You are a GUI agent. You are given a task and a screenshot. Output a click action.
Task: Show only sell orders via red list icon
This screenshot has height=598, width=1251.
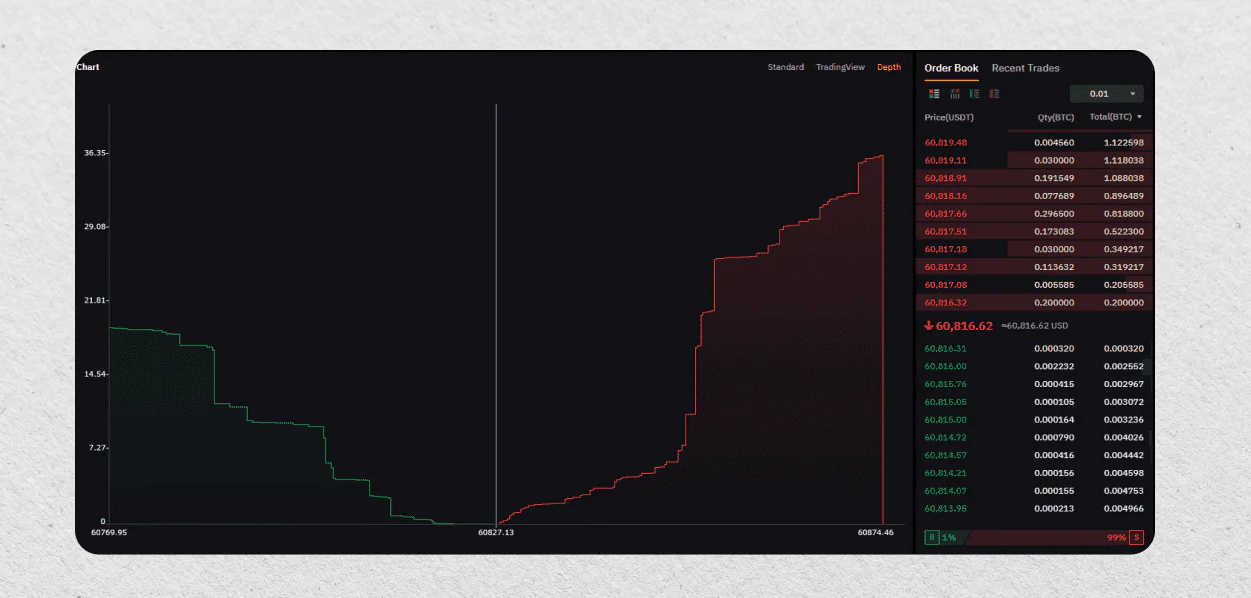pyautogui.click(x=994, y=94)
